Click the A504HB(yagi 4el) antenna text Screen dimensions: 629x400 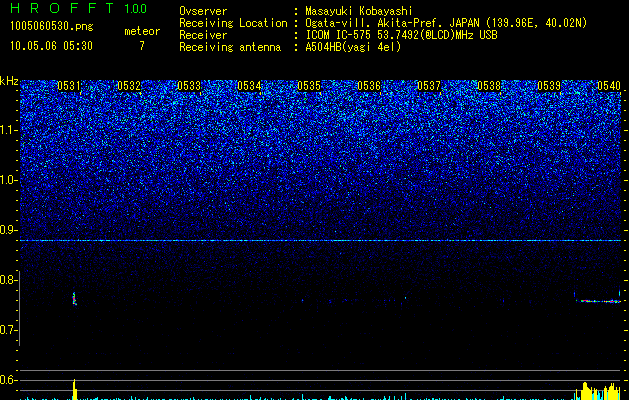[353, 47]
